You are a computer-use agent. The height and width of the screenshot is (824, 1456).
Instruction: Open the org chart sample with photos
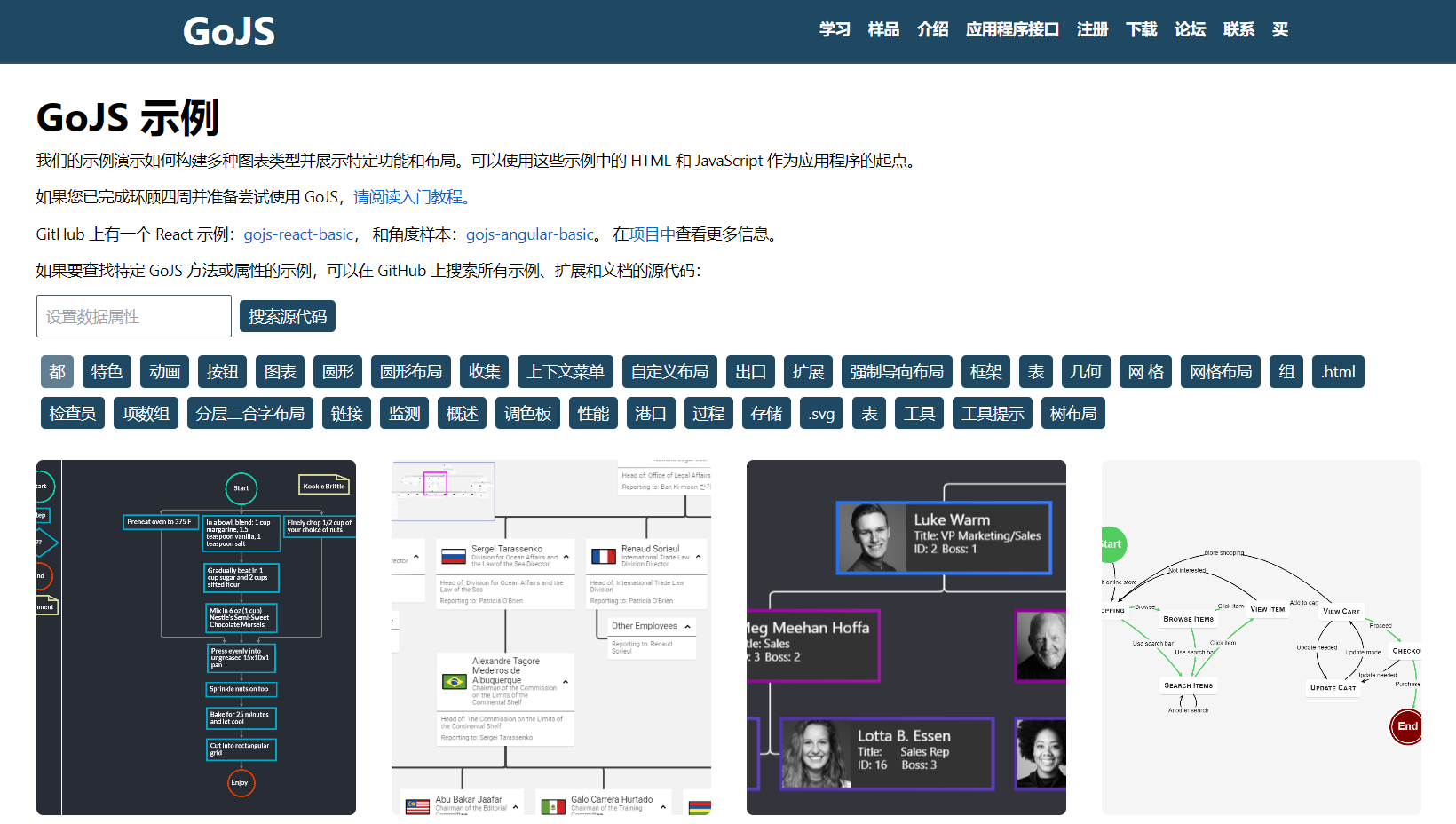tap(906, 637)
